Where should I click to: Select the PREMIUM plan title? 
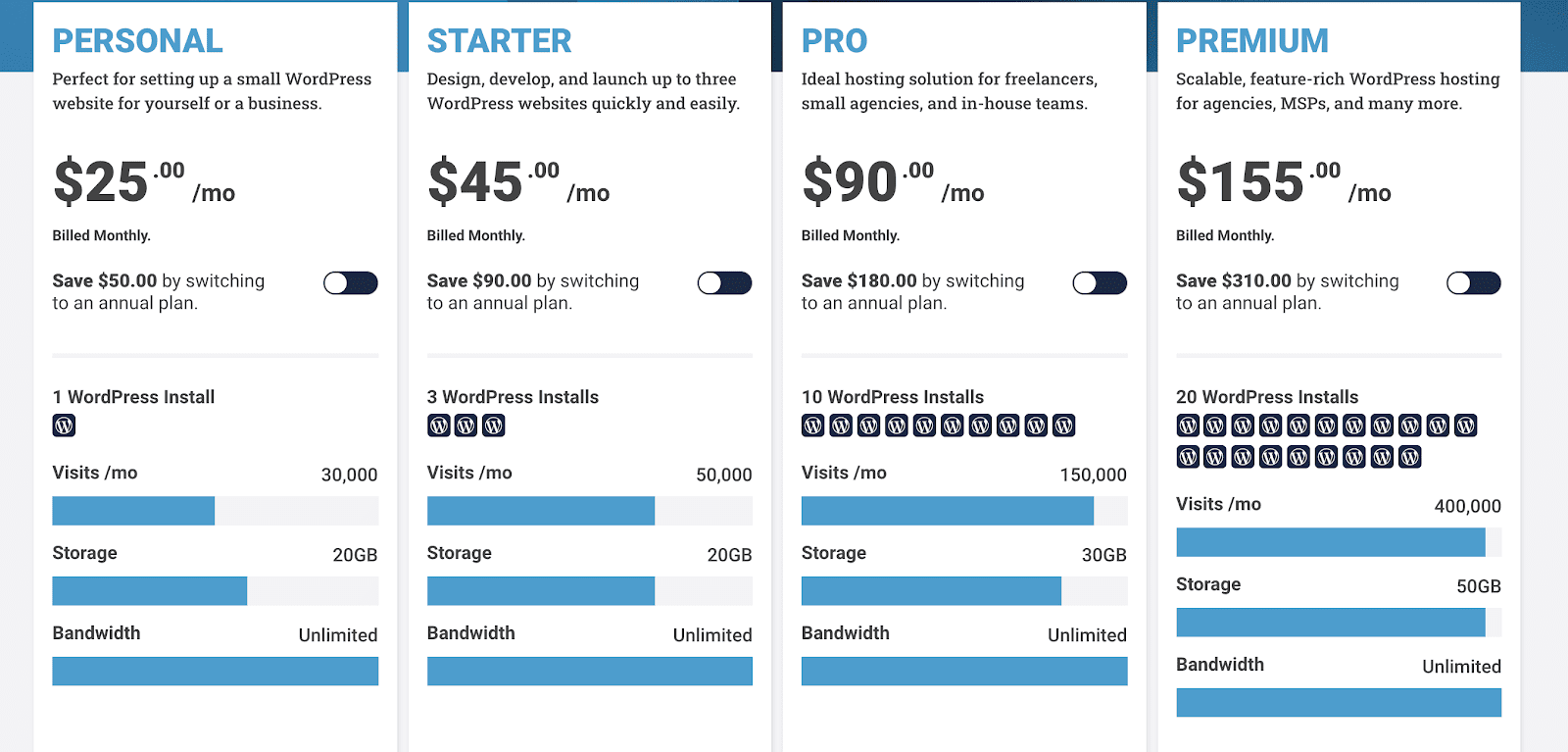coord(1251,41)
